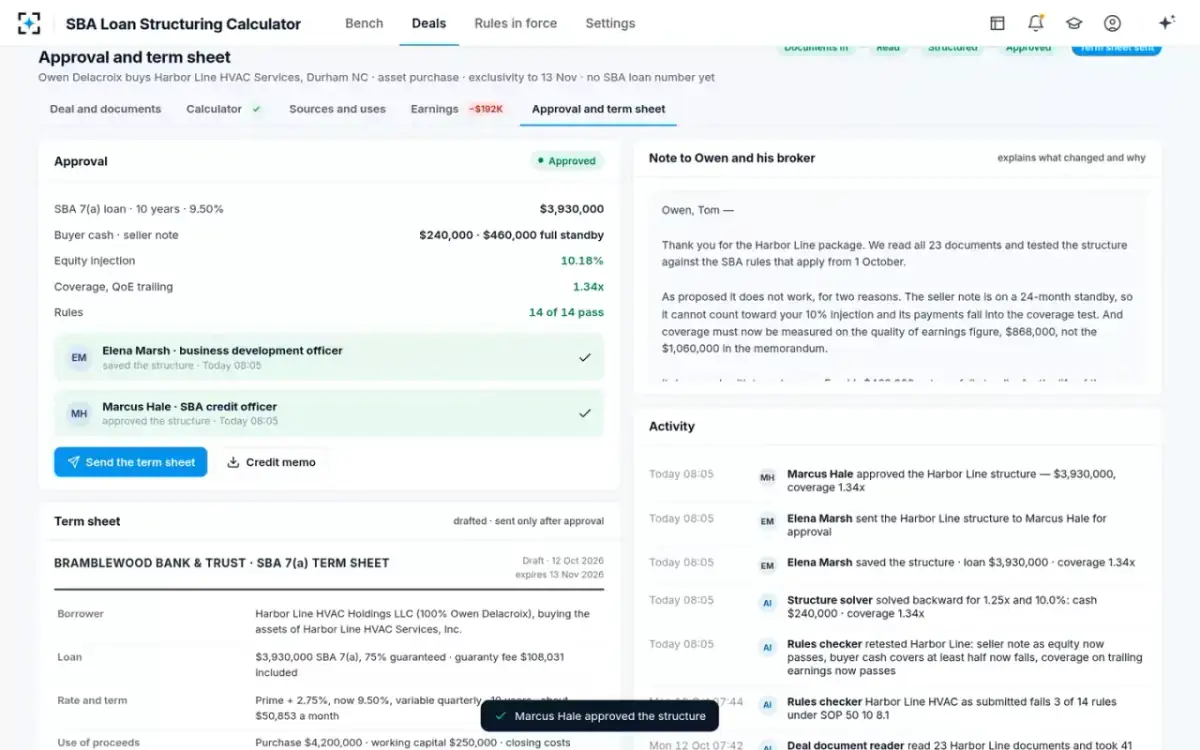
Task: Click the app logo icon
Action: point(29,23)
